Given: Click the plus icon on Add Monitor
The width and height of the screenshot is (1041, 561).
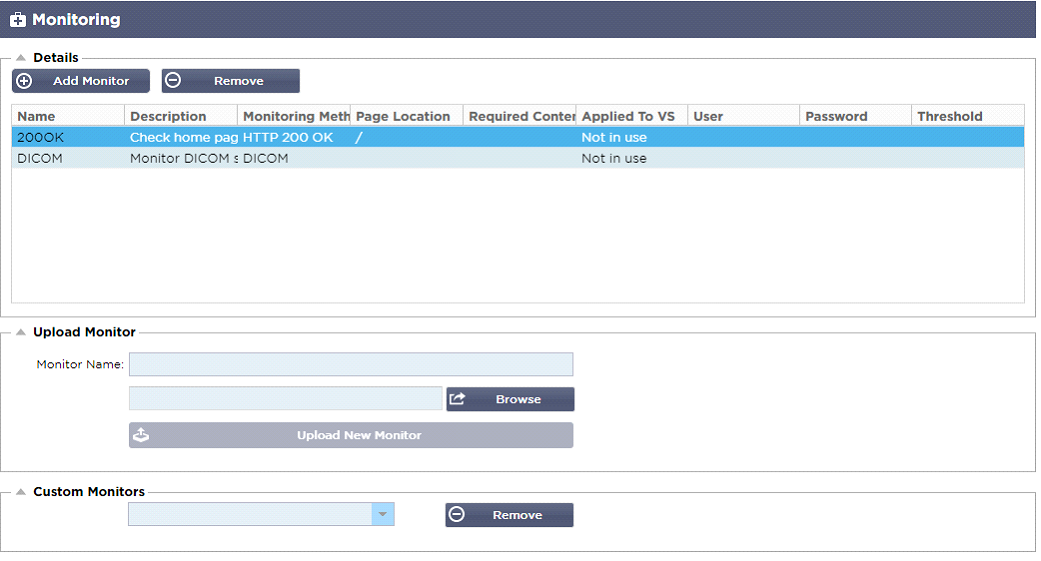Looking at the screenshot, I should tap(25, 81).
